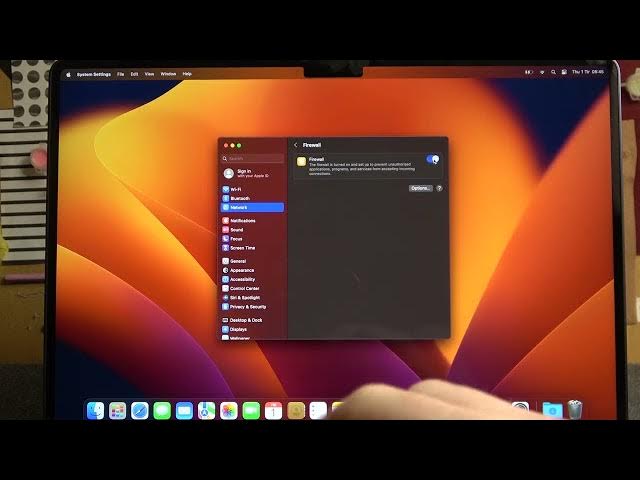
Task: Open Launchpad from the Dock
Action: pos(118,410)
